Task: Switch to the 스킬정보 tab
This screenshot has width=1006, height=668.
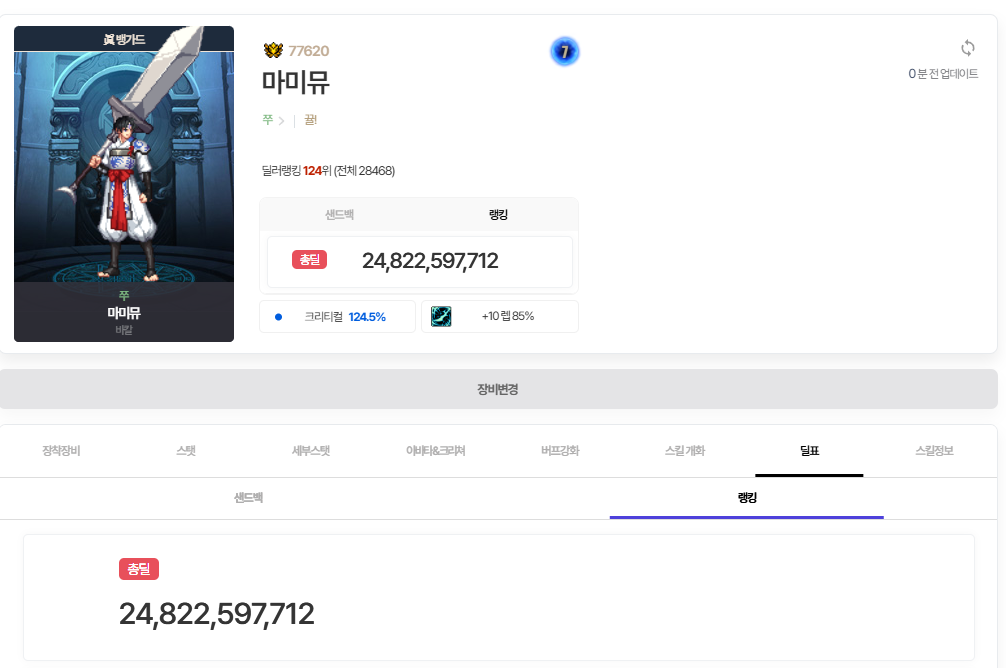Action: tap(934, 451)
